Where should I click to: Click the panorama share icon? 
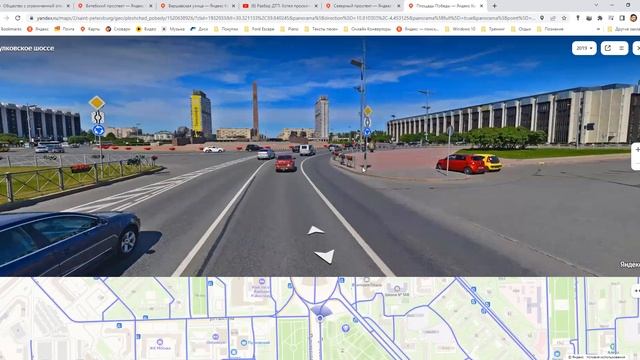608,48
